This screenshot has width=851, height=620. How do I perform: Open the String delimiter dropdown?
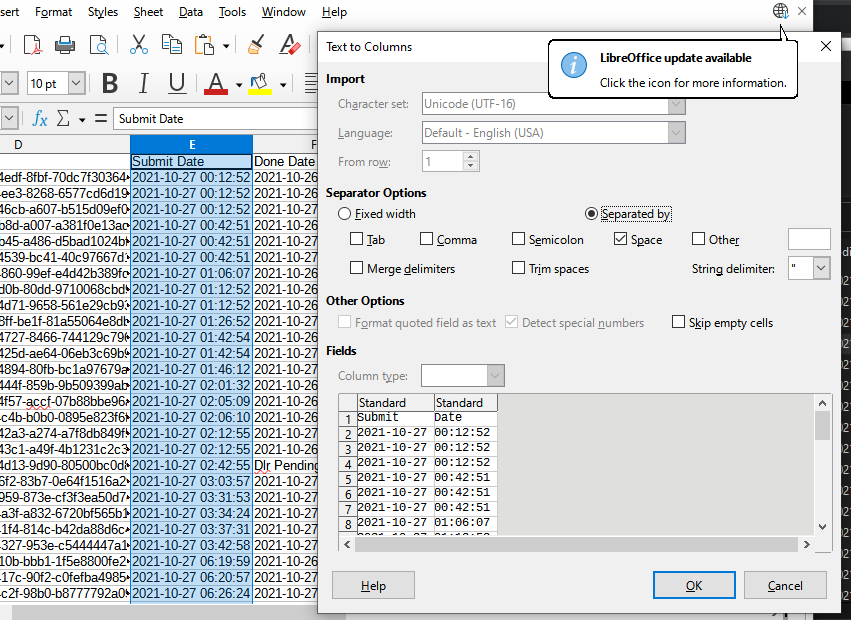tap(821, 268)
